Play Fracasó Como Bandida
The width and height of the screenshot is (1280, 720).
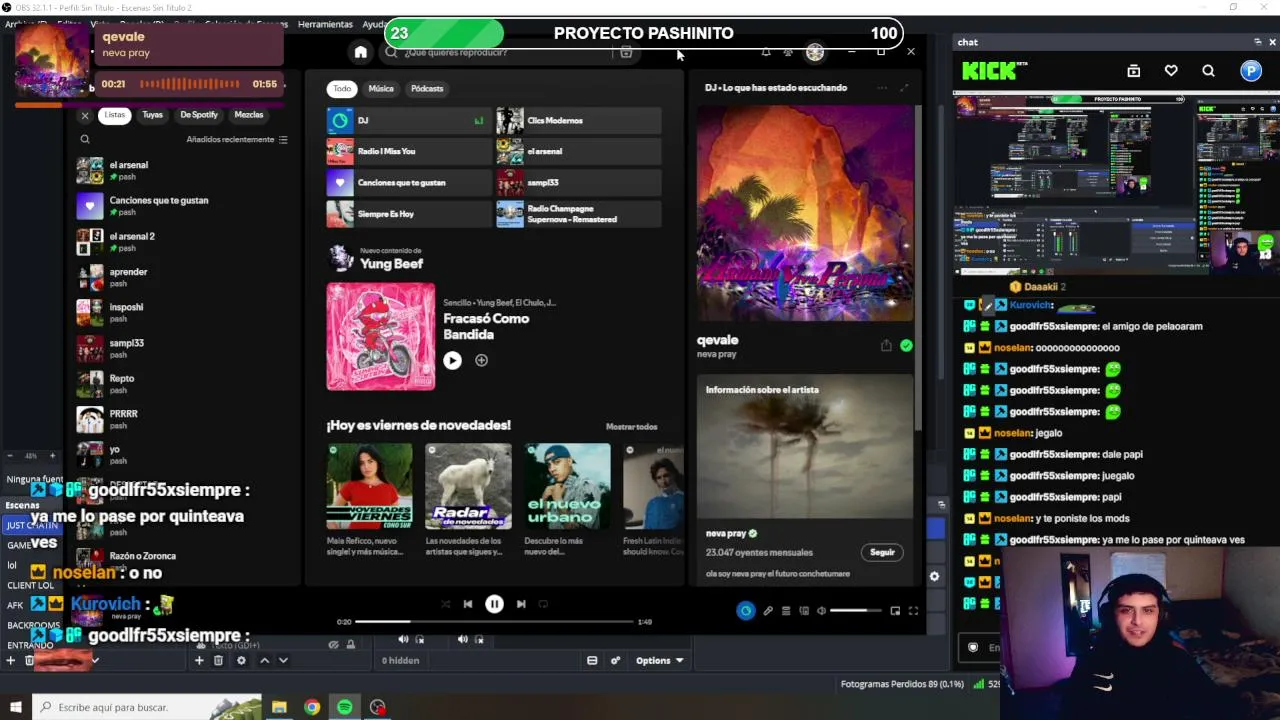[452, 360]
